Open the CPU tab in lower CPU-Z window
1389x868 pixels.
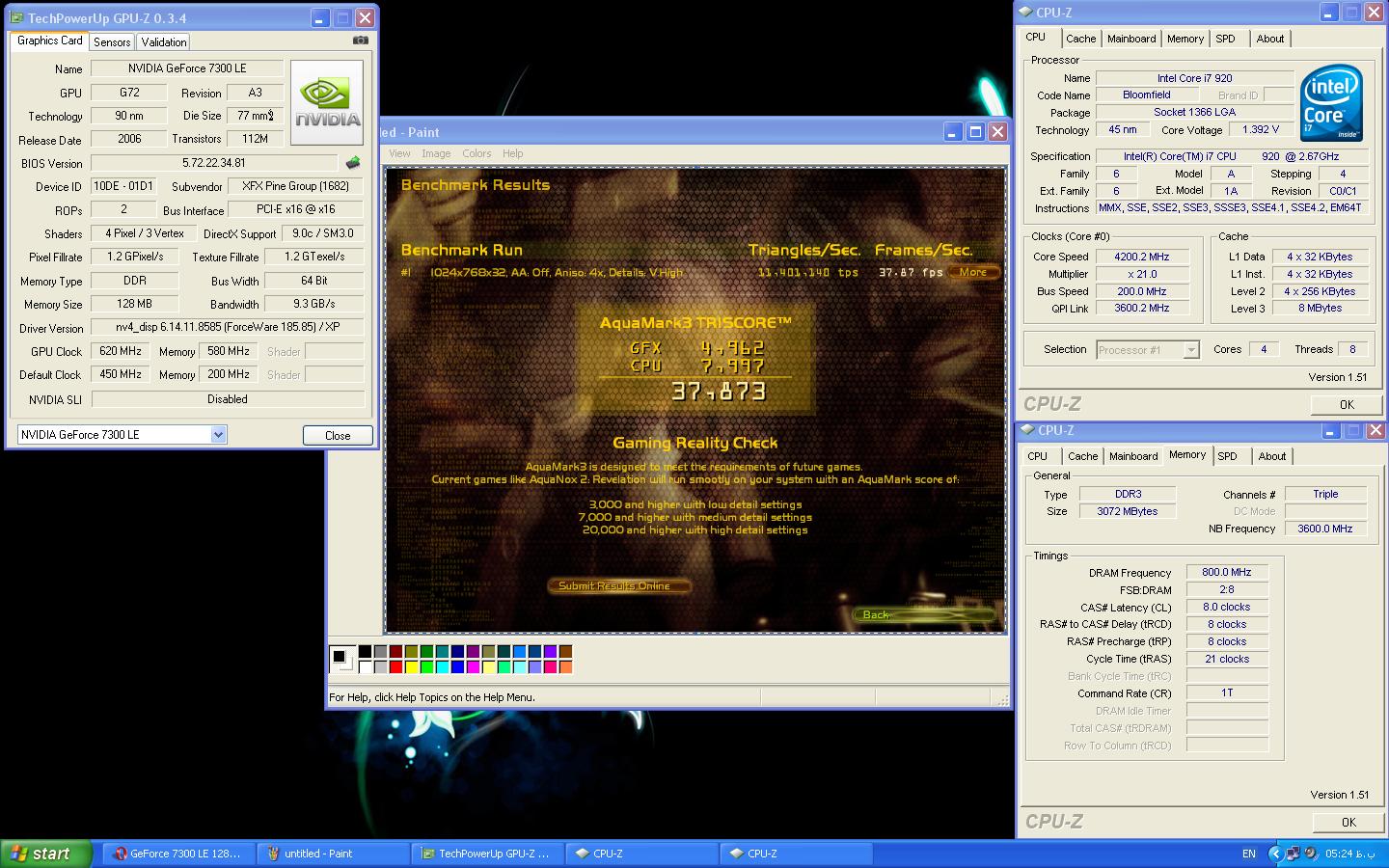coord(1037,456)
